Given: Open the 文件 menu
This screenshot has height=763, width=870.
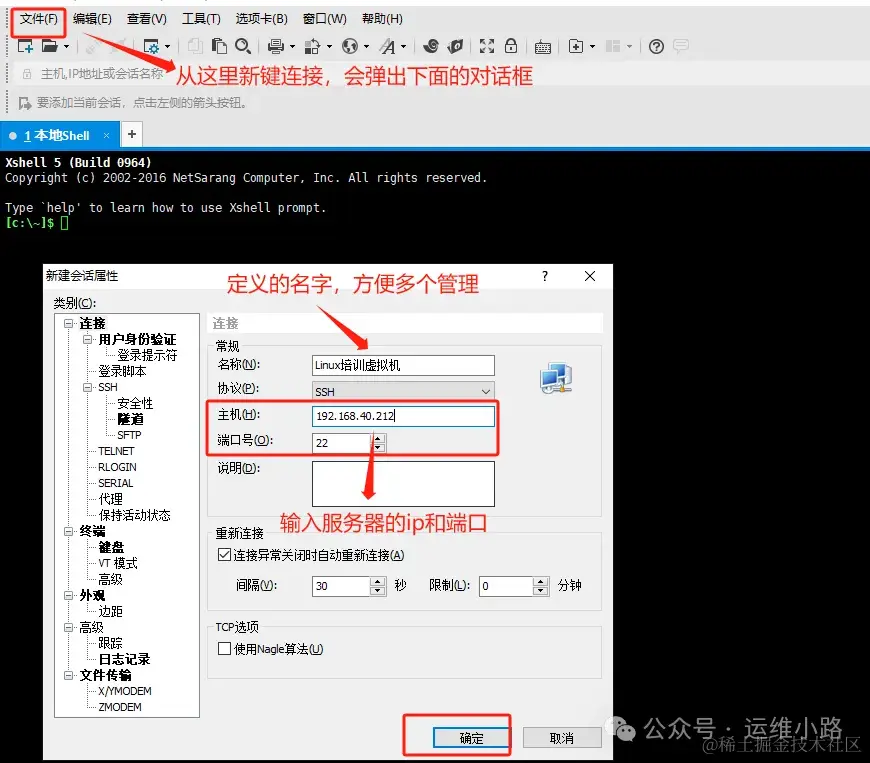Looking at the screenshot, I should coord(37,18).
